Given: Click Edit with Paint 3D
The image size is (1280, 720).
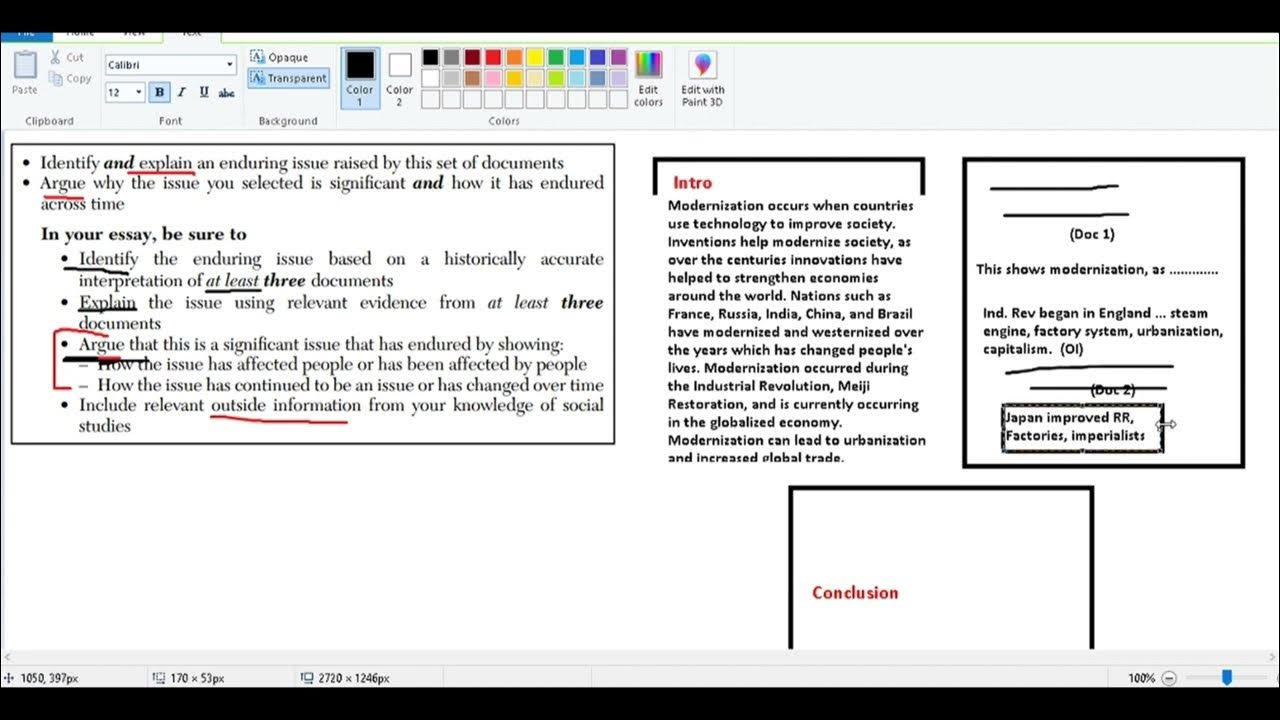Looking at the screenshot, I should click(x=703, y=78).
